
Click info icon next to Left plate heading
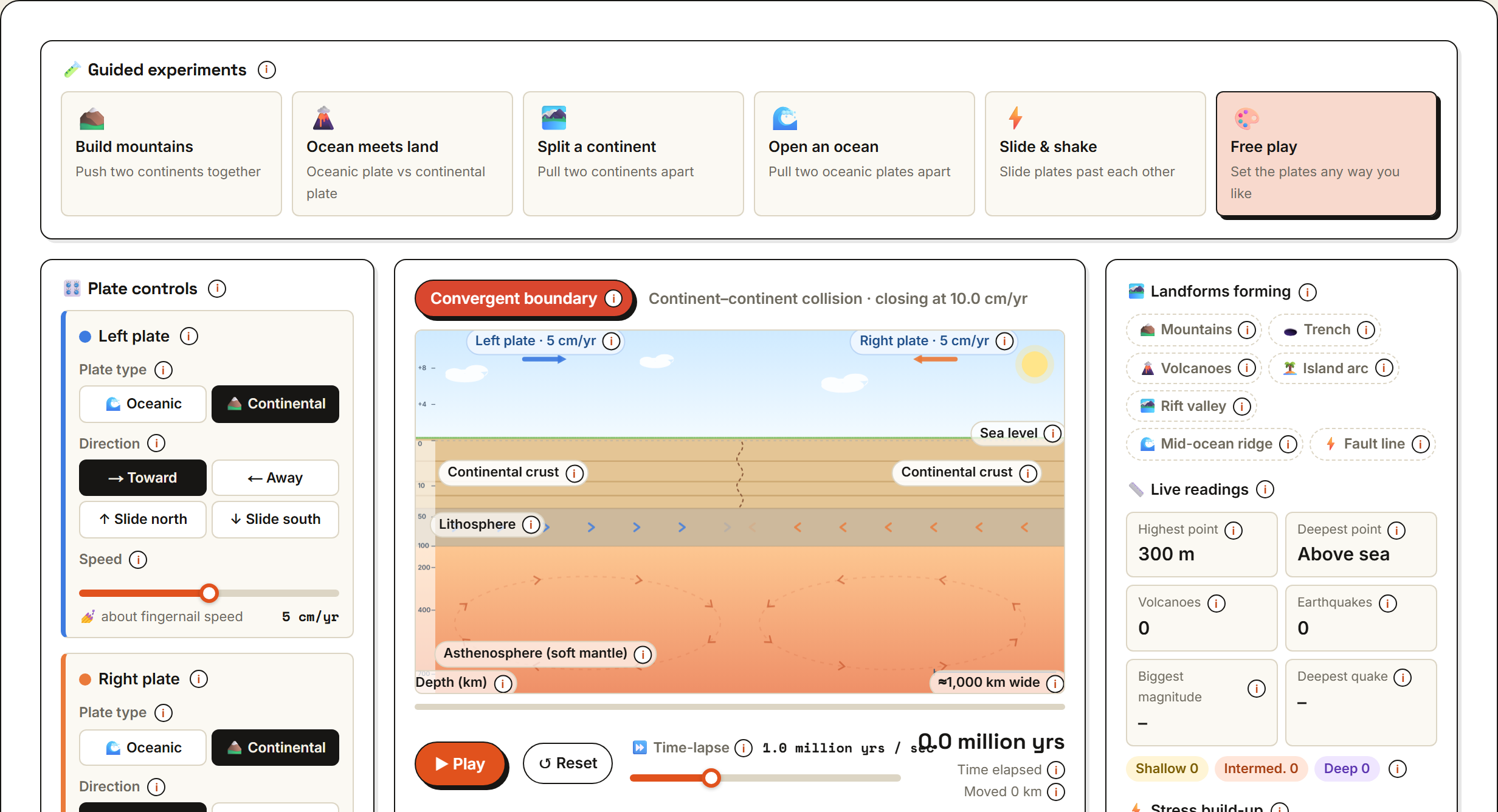tap(189, 336)
